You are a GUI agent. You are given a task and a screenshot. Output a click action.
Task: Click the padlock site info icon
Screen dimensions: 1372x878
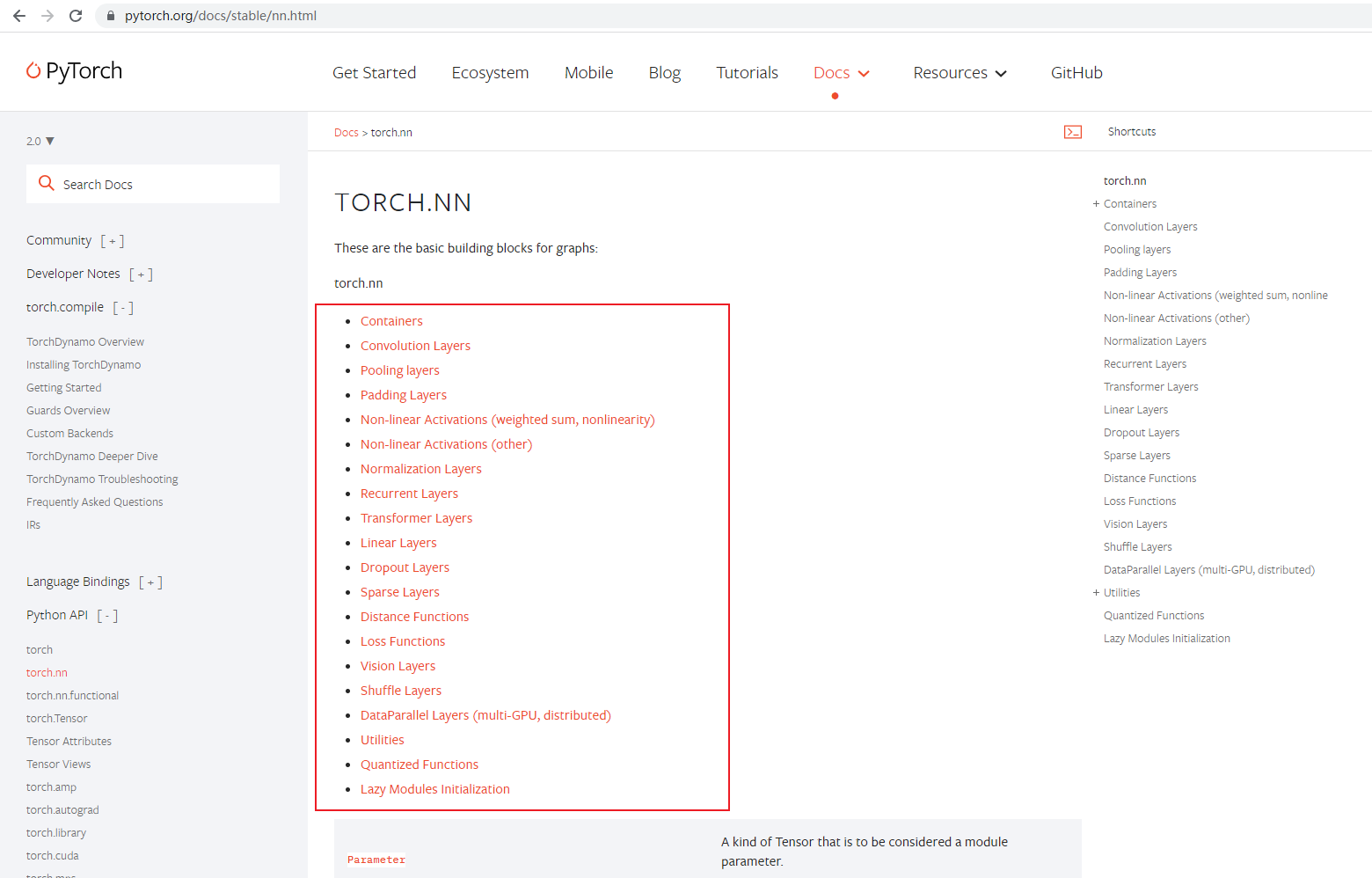pos(110,16)
